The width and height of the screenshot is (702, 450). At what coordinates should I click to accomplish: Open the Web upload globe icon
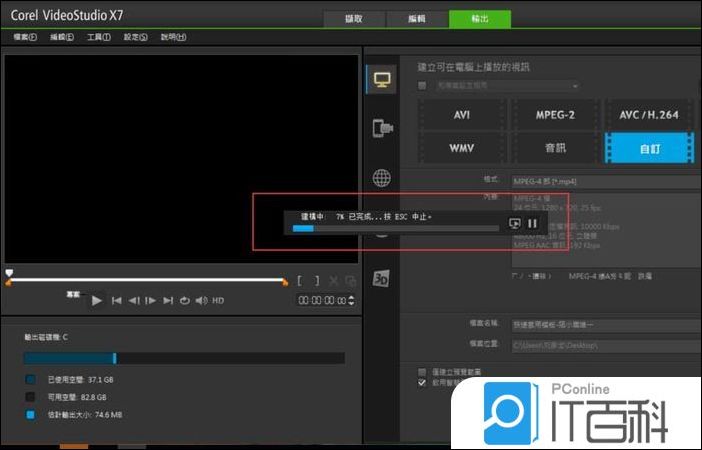(x=381, y=178)
